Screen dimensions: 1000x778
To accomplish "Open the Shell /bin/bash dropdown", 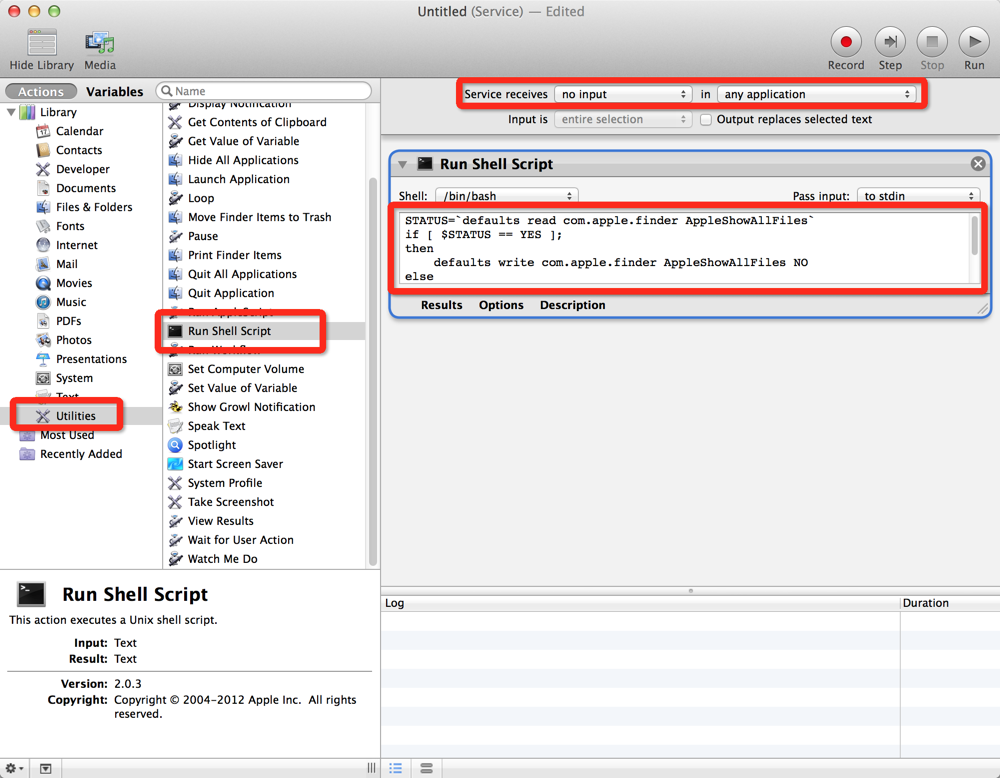I will pyautogui.click(x=507, y=196).
